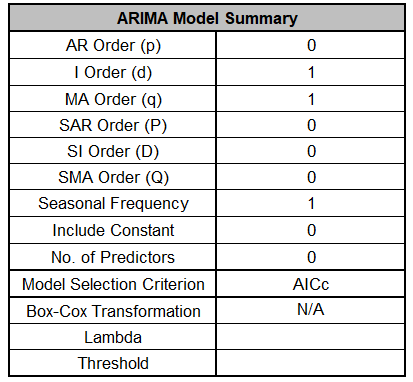
Task: Click the Threshold label cell
Action: [113, 363]
